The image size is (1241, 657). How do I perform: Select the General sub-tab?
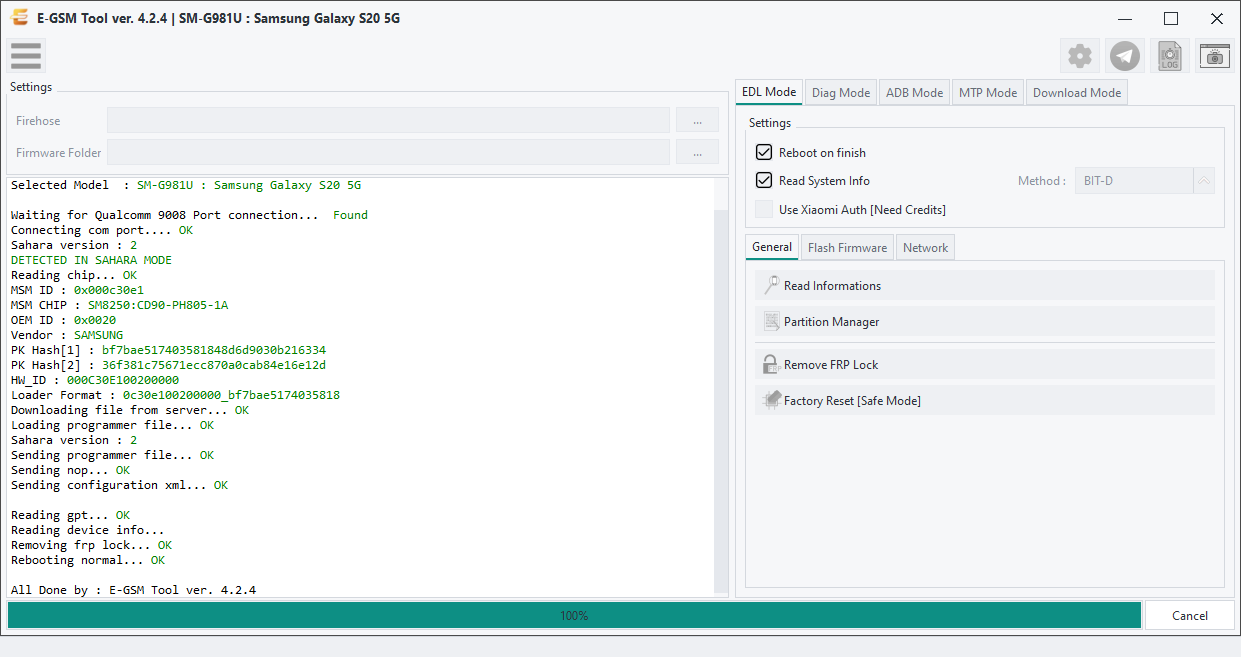tap(772, 247)
